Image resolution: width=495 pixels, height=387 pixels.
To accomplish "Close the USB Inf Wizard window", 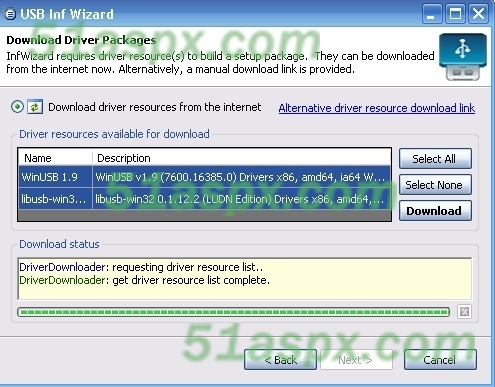I will point(479,14).
